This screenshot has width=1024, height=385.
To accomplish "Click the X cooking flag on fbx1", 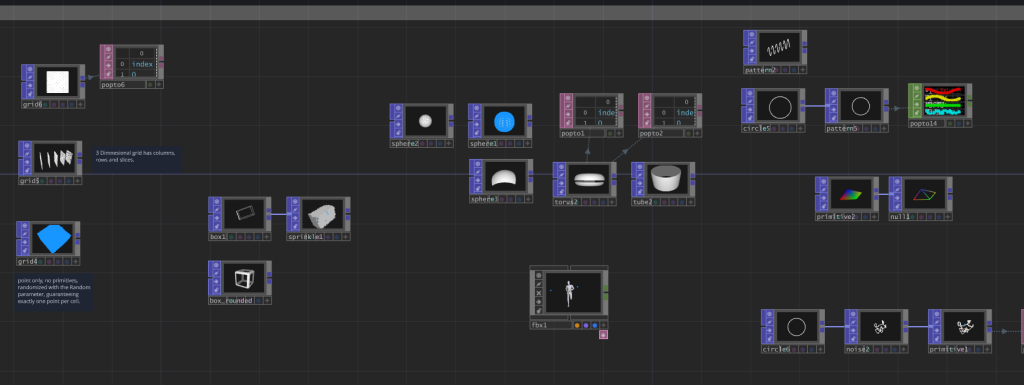I will (539, 293).
